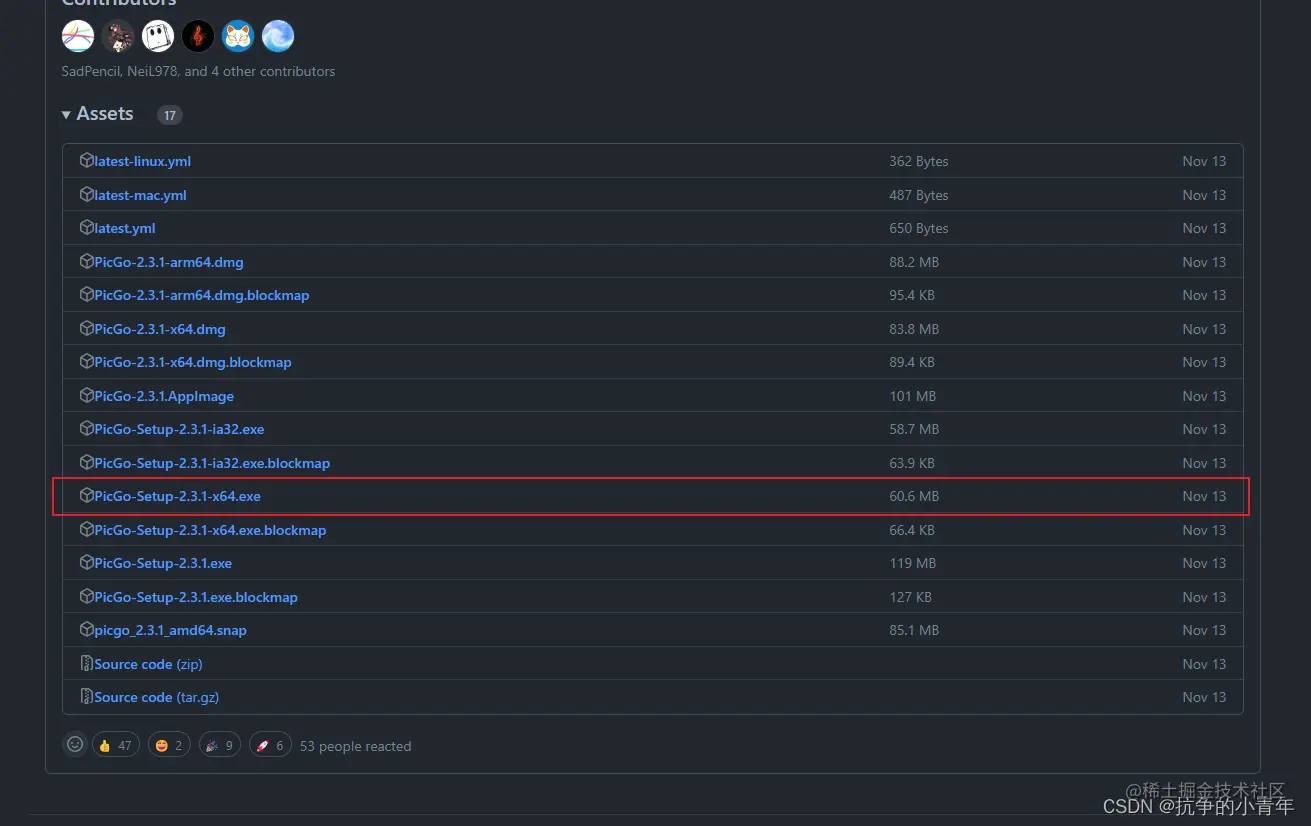Download PicGo-2.3.1.AppImage
The height and width of the screenshot is (826, 1311).
tap(164, 396)
